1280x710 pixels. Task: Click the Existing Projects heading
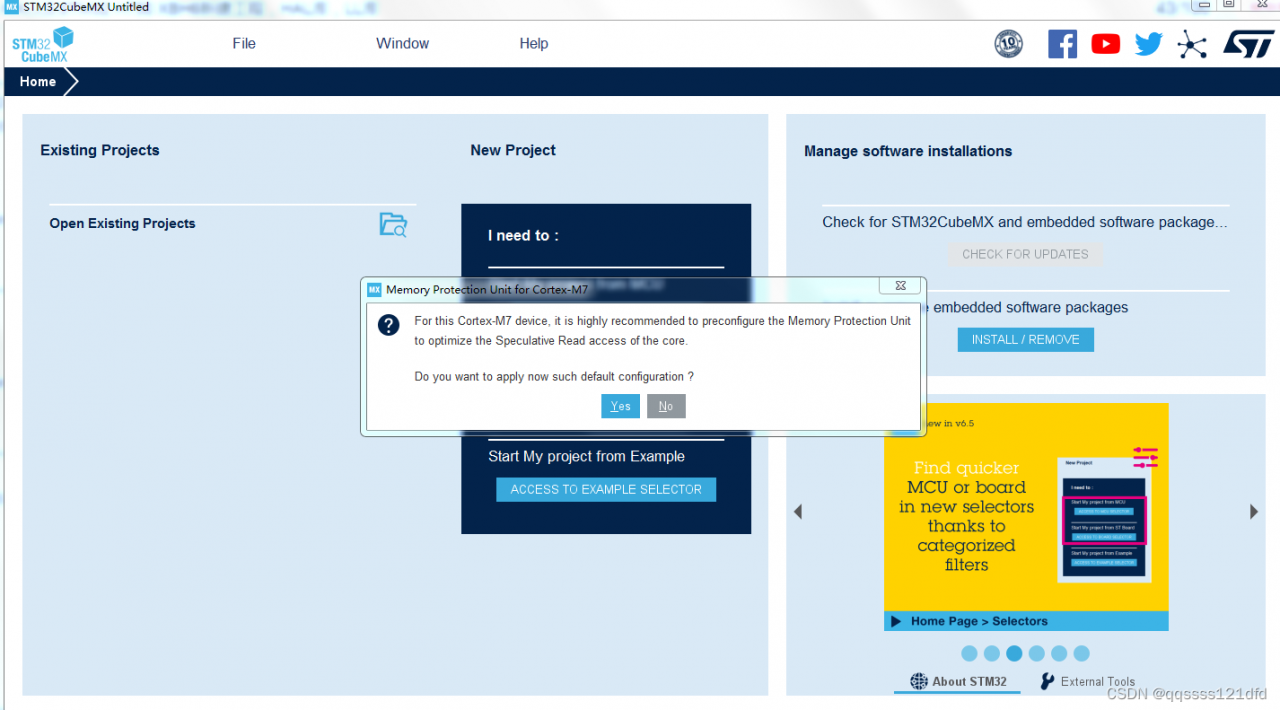pos(100,150)
